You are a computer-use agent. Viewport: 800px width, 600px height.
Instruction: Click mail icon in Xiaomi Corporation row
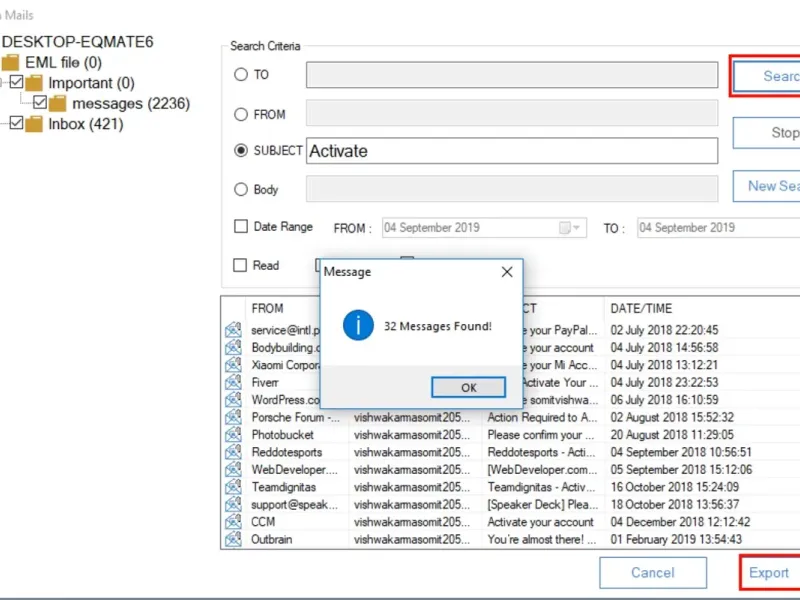click(x=233, y=365)
